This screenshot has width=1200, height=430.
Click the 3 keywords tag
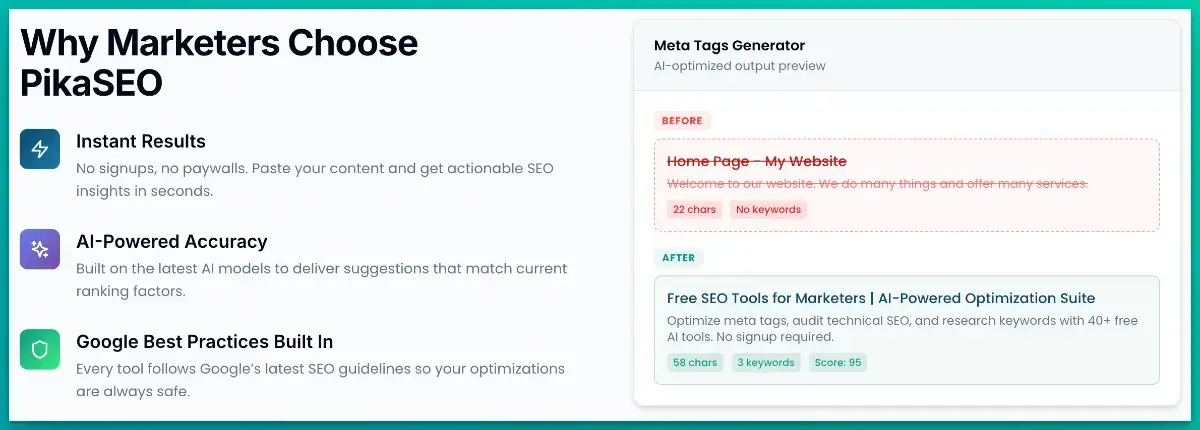pos(767,362)
